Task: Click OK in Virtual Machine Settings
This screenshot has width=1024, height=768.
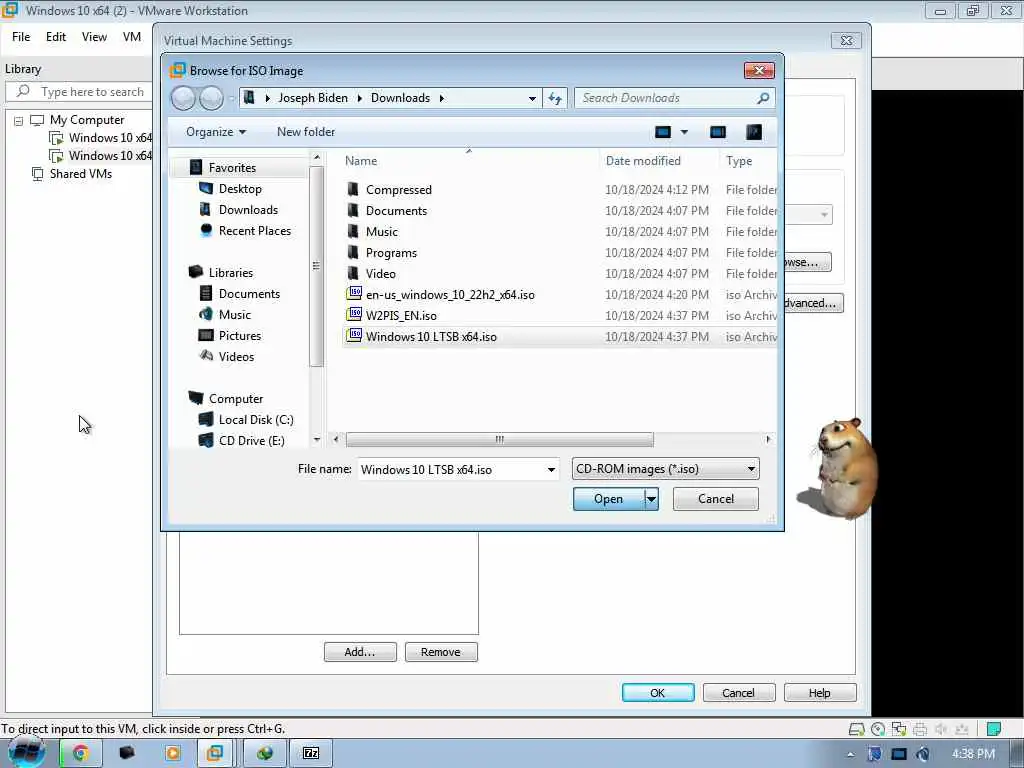Action: click(658, 693)
